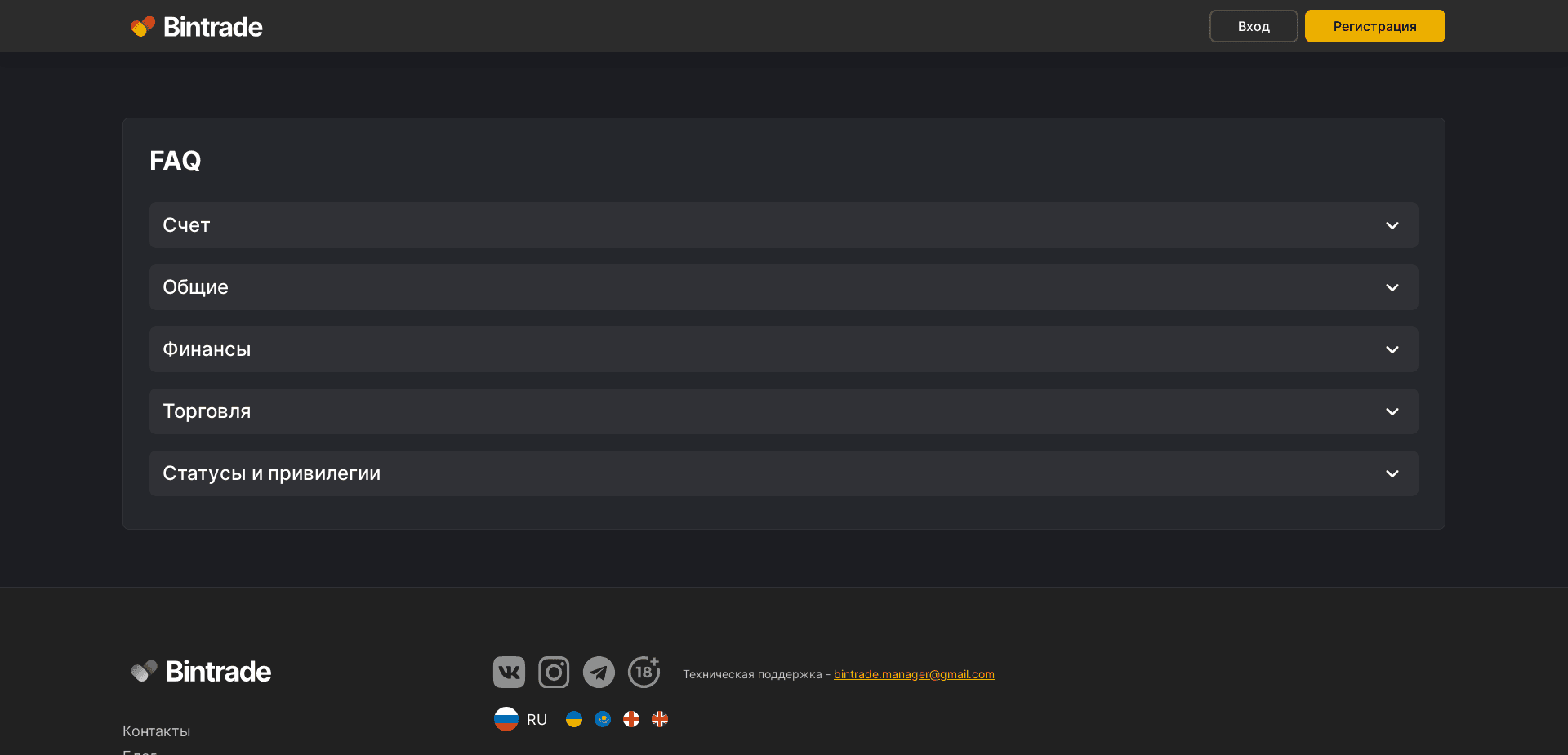This screenshot has height=755, width=1568.
Task: Expand the Статусы и привилегии section
Action: [x=783, y=473]
